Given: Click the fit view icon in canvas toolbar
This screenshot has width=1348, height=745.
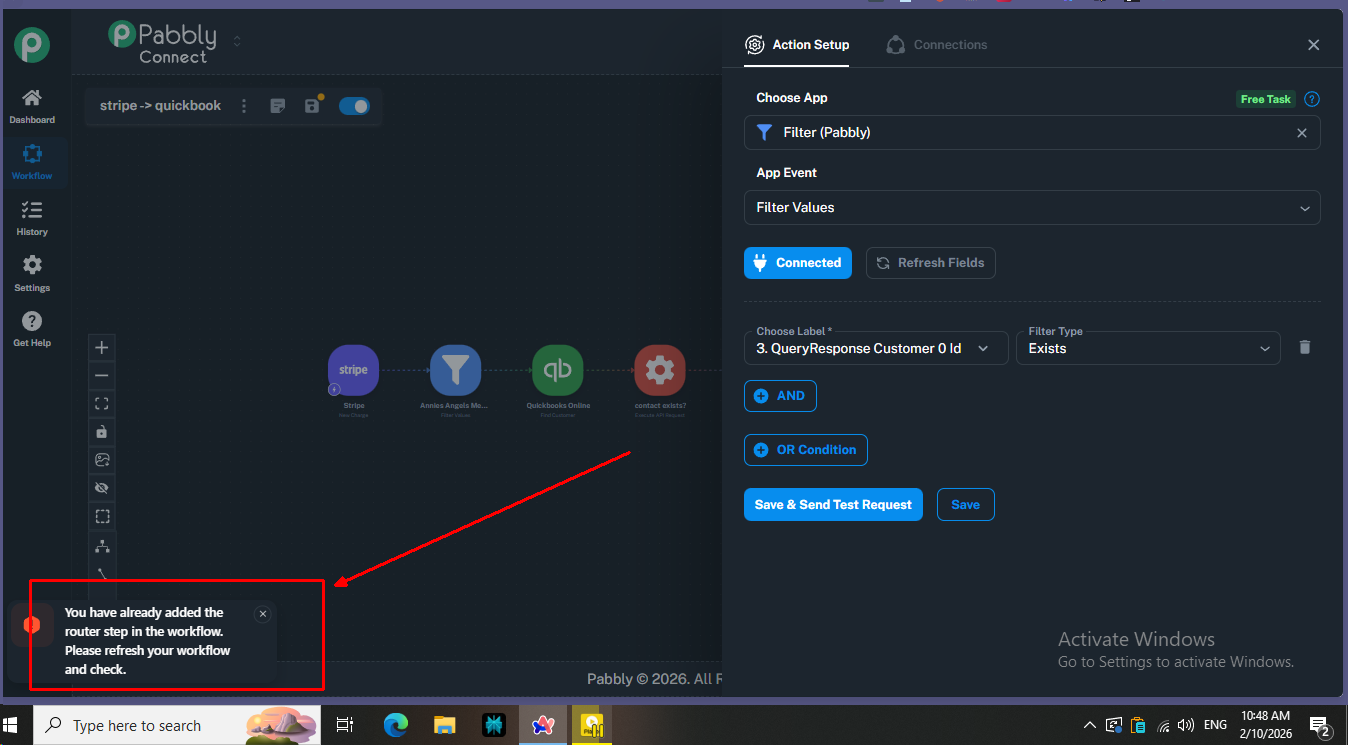Looking at the screenshot, I should 102,404.
